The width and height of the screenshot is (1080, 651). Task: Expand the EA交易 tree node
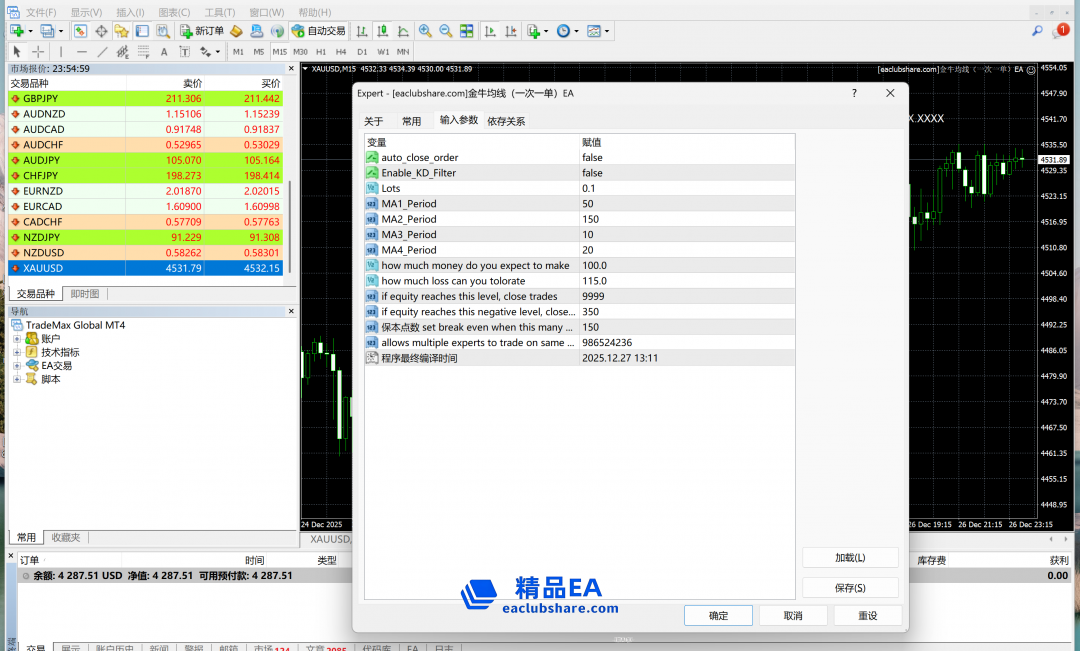coord(17,366)
